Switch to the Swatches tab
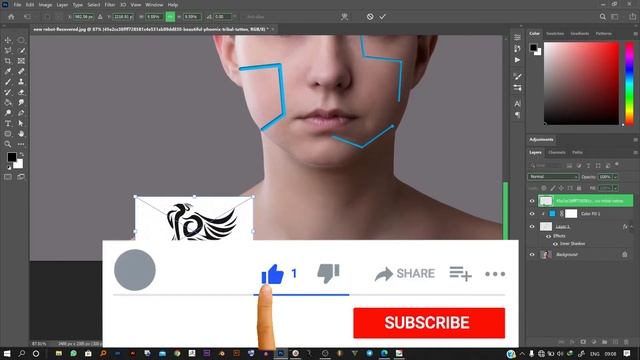Viewport: 640px width, 360px height. coord(555,33)
